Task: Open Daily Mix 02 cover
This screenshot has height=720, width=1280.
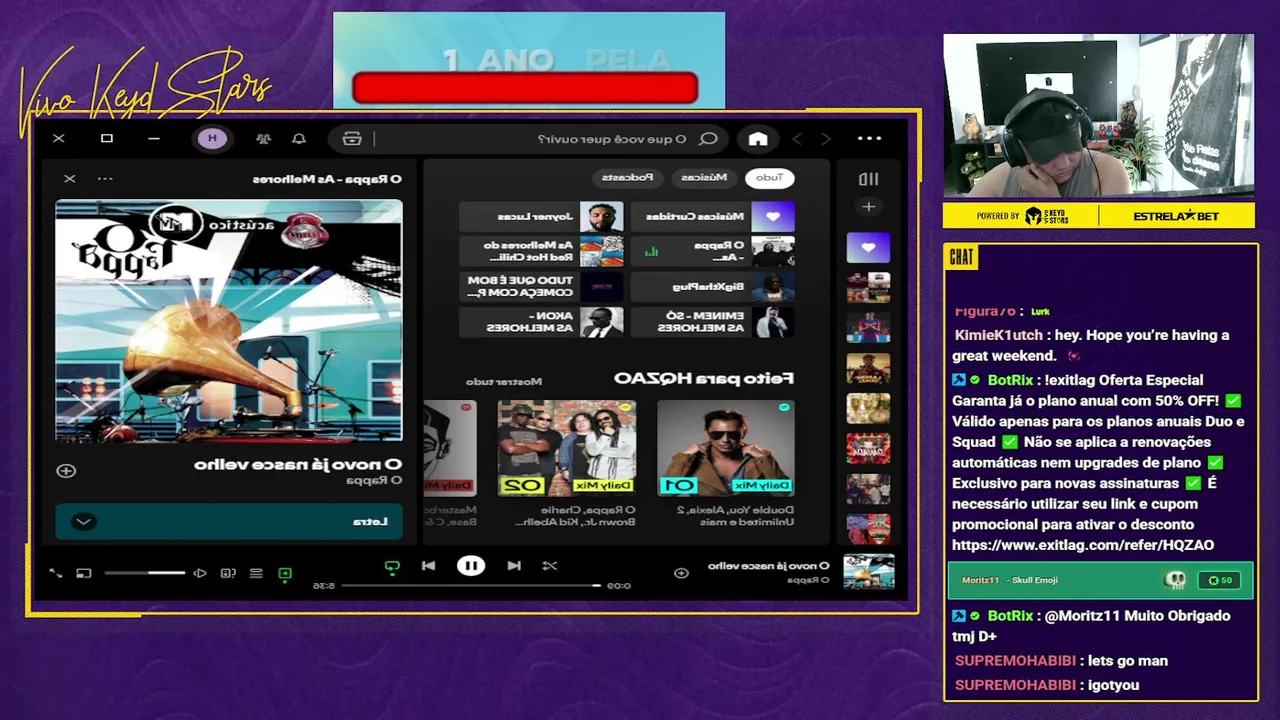Action: pos(566,448)
